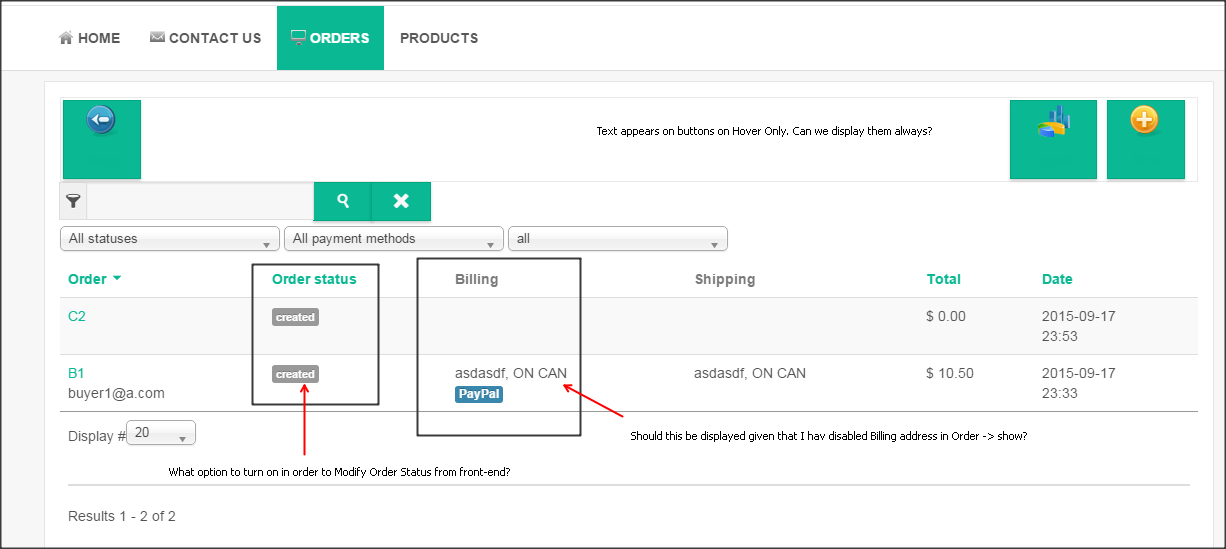Expand the All statuses dropdown
This screenshot has height=549, width=1226.
[x=170, y=239]
